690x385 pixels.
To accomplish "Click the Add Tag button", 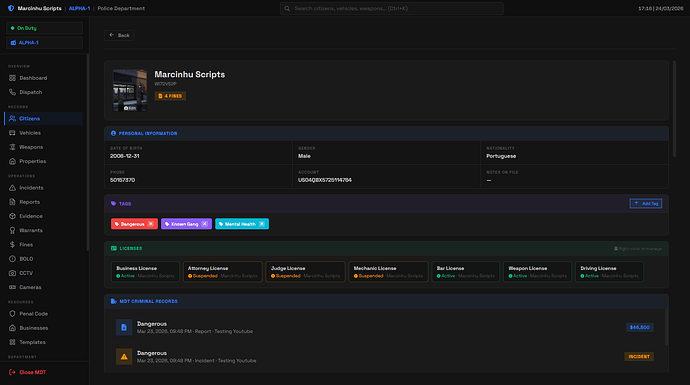I will tap(646, 204).
